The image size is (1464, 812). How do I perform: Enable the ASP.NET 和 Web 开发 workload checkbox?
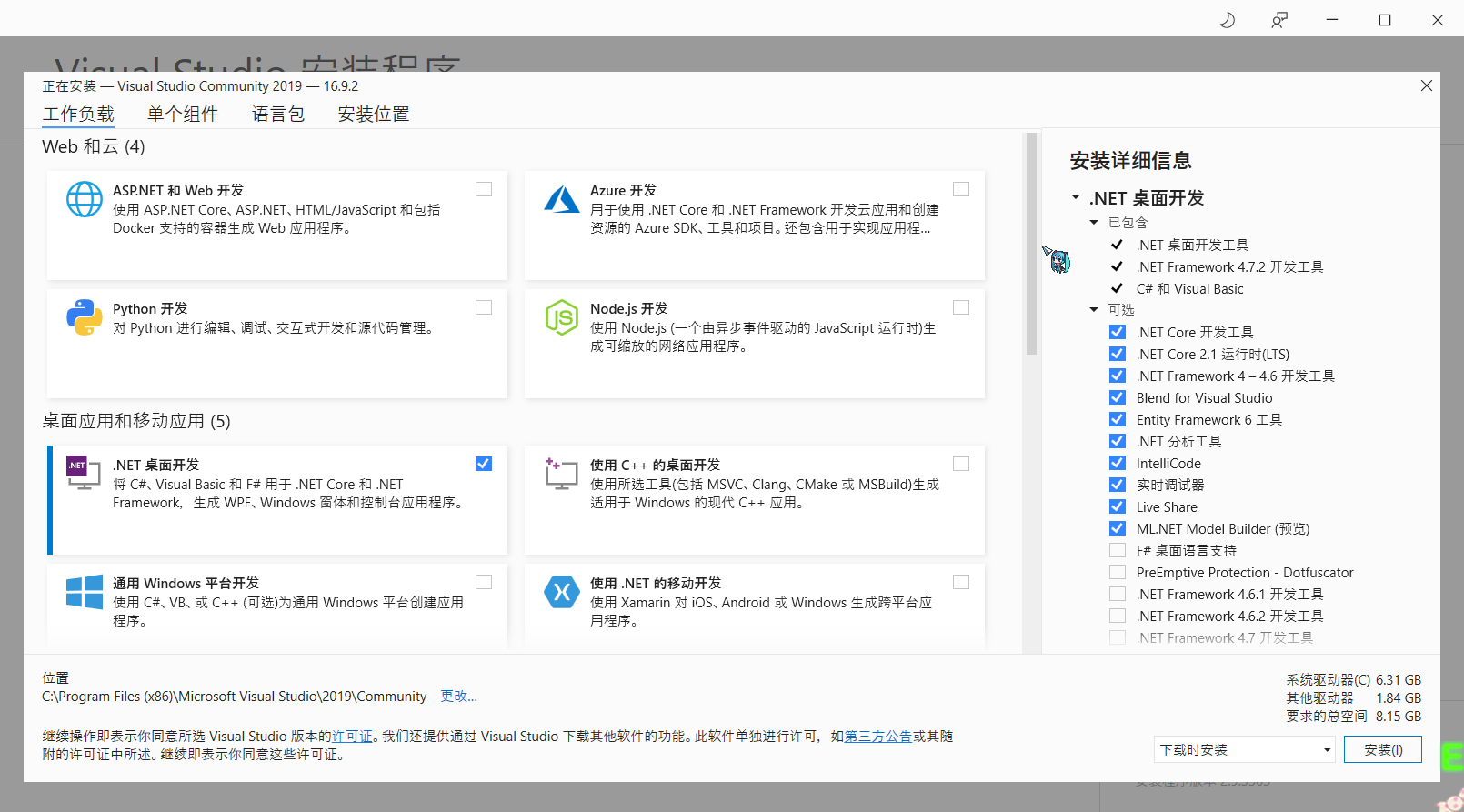coord(484,189)
